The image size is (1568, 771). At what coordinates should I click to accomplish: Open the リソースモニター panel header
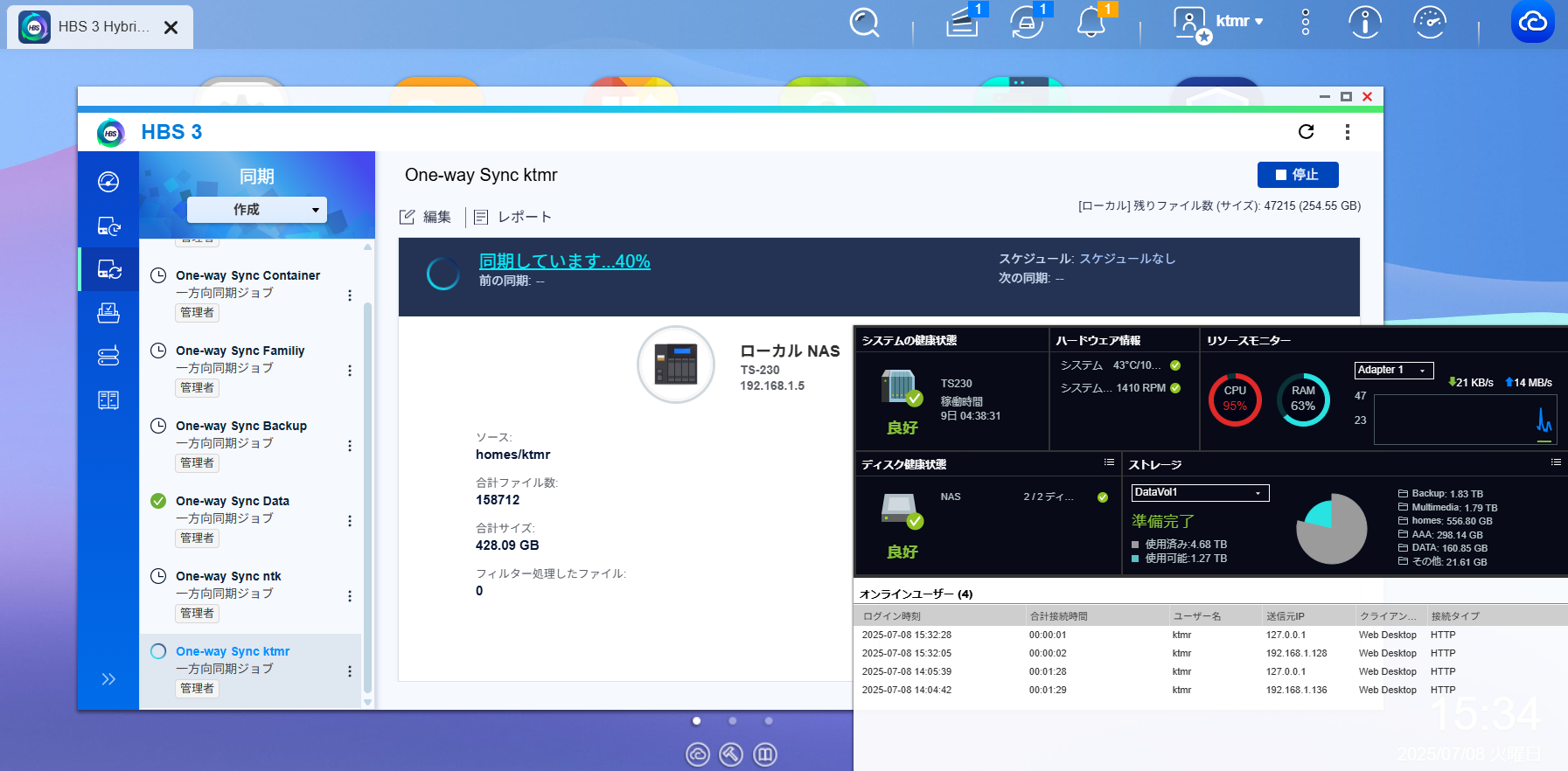pos(1249,340)
